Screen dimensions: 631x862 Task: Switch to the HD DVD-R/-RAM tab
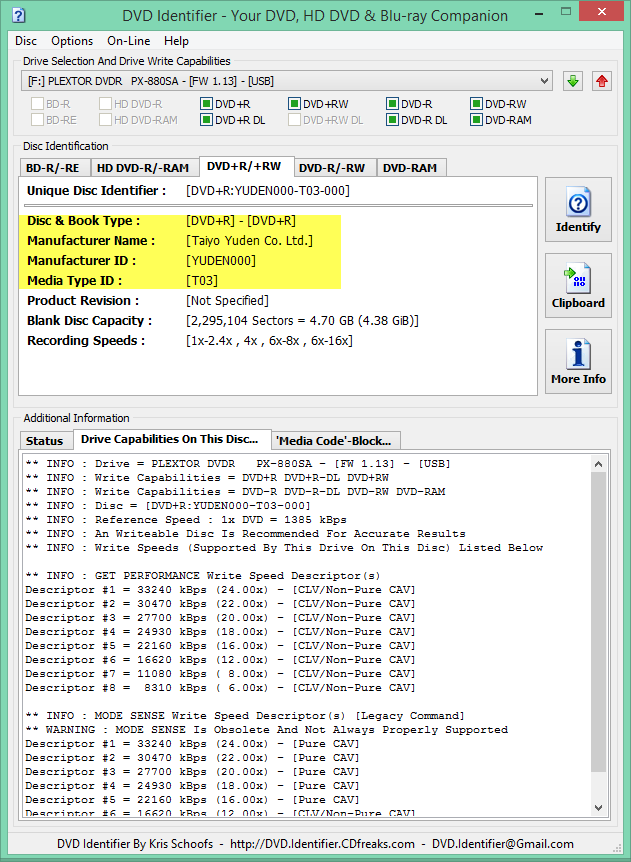point(143,168)
